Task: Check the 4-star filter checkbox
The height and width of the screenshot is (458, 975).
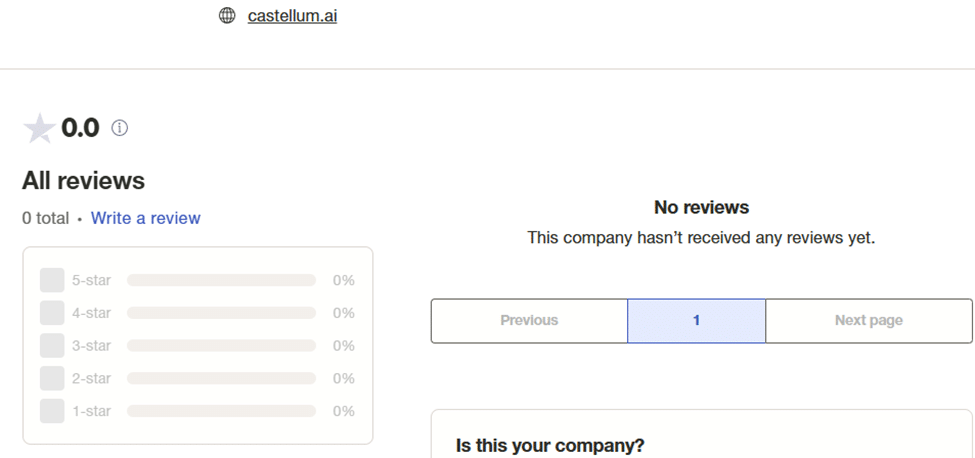Action: coord(52,313)
